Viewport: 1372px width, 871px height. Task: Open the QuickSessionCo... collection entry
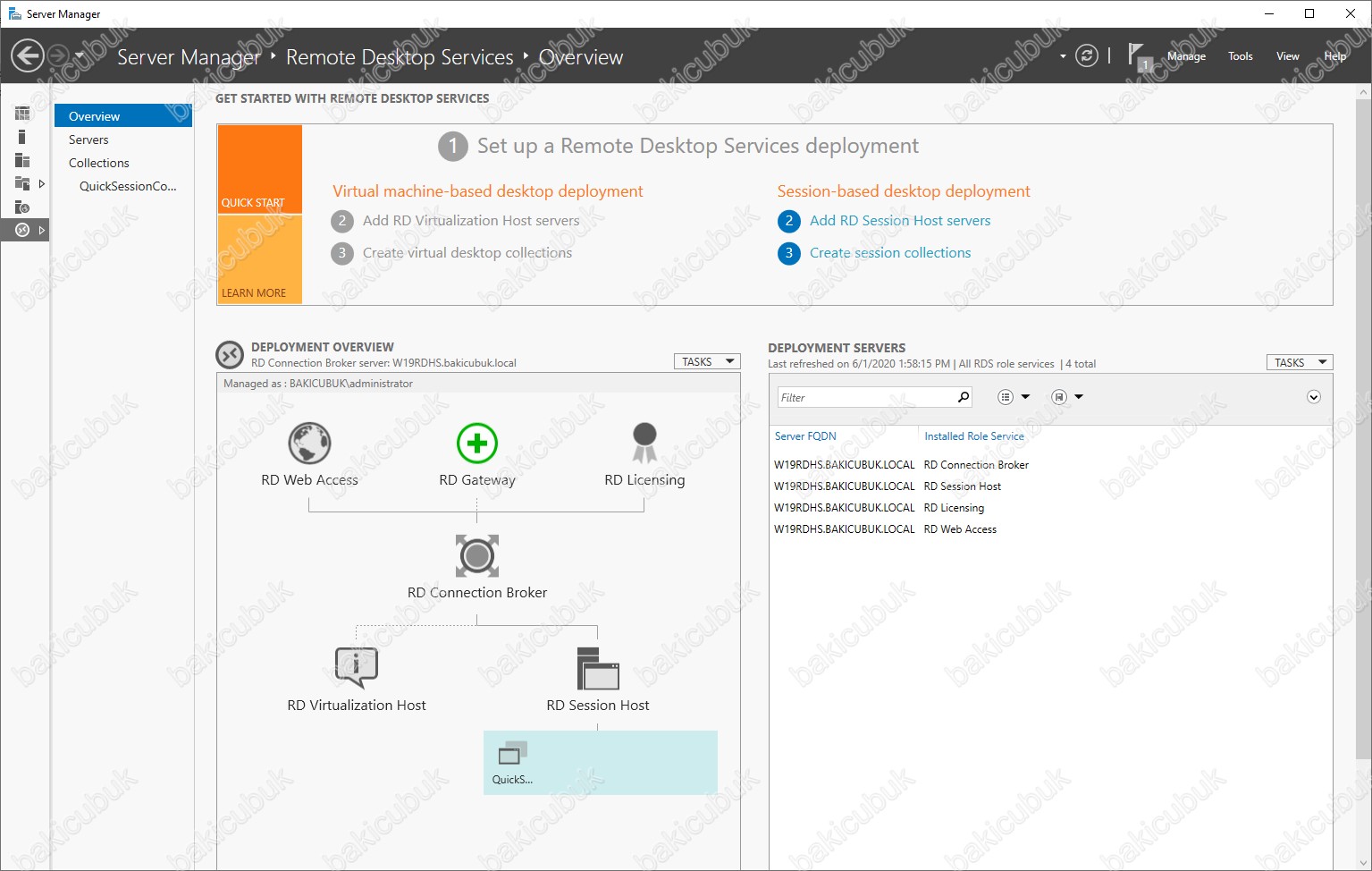click(128, 186)
